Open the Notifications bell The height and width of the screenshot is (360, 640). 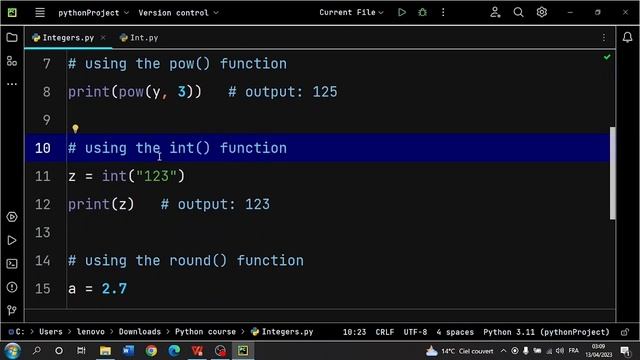pos(627,38)
